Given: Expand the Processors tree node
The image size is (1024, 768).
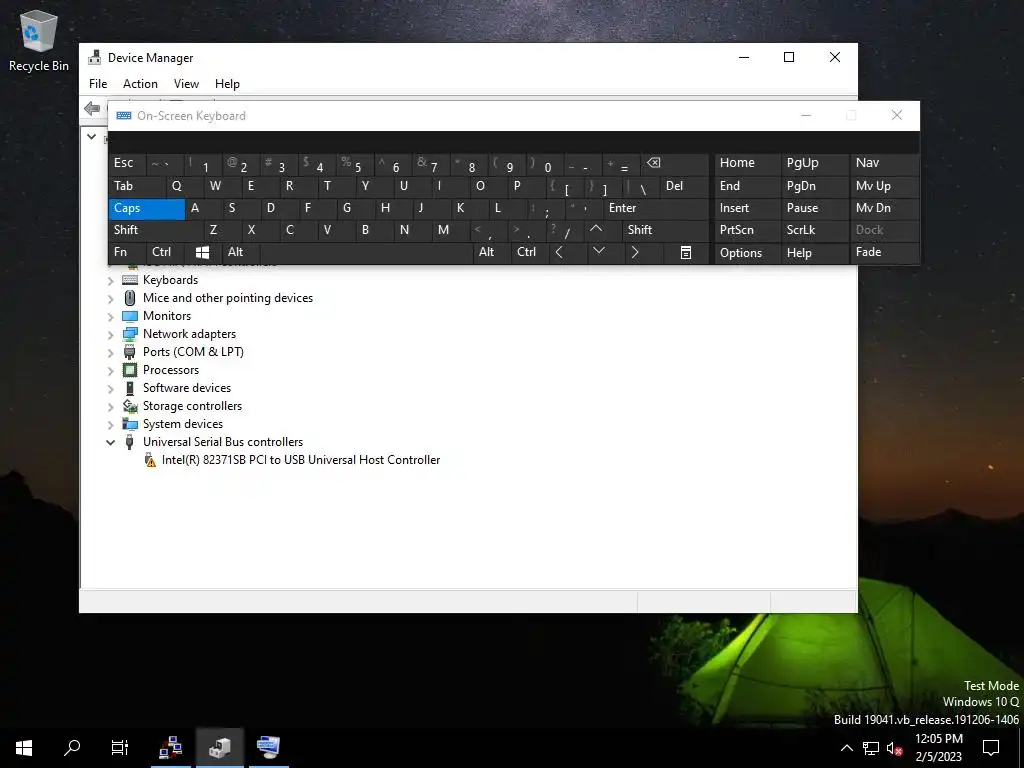Looking at the screenshot, I should tap(110, 371).
